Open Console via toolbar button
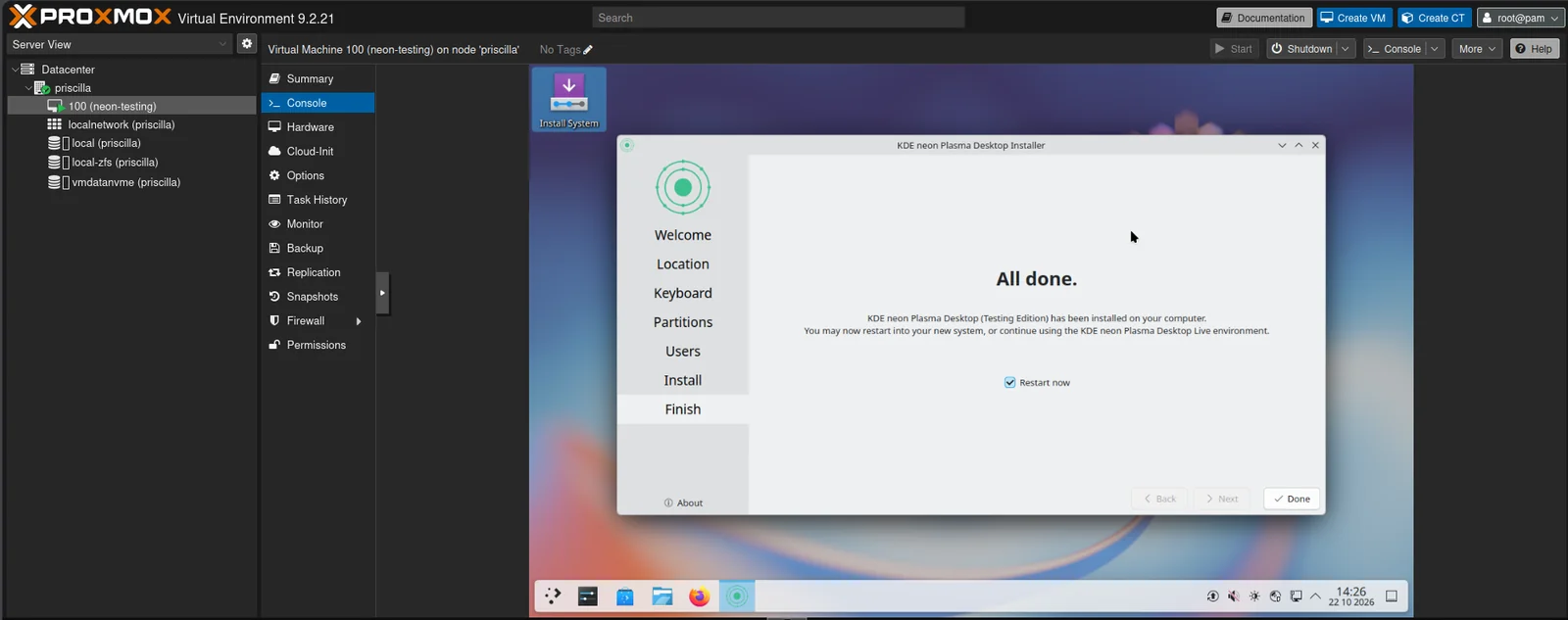 click(x=1394, y=49)
